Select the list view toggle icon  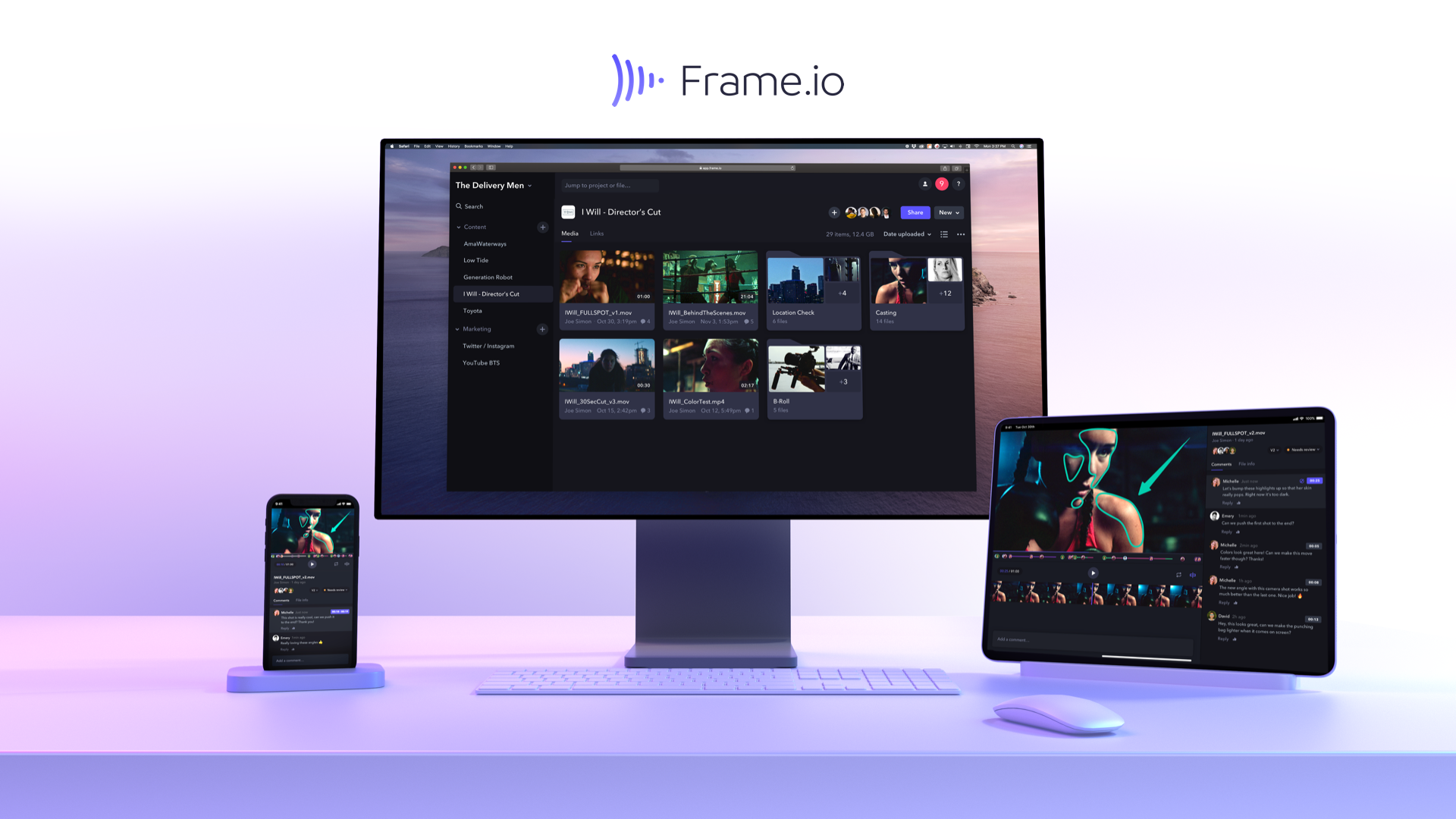(944, 234)
